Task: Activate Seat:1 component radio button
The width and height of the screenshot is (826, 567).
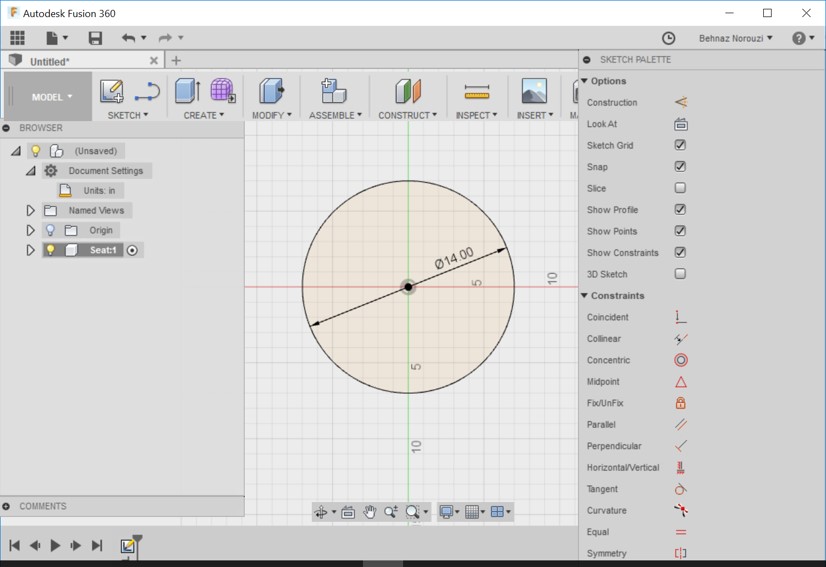Action: point(132,250)
